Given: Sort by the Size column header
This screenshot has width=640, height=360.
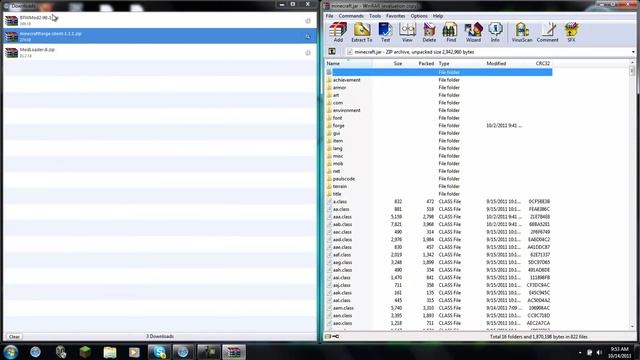Looking at the screenshot, I should (388, 64).
